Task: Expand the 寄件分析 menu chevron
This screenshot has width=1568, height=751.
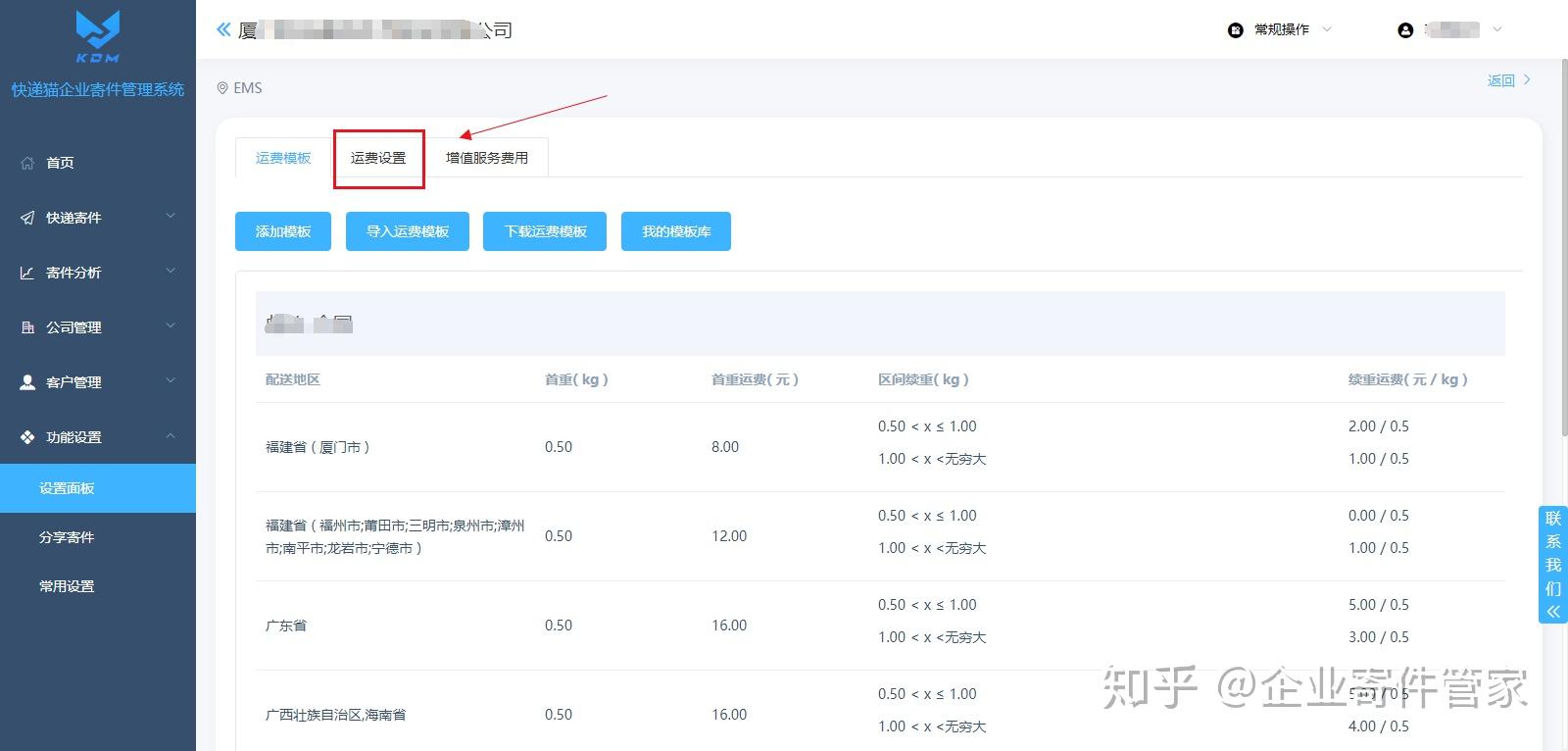Action: point(171,272)
